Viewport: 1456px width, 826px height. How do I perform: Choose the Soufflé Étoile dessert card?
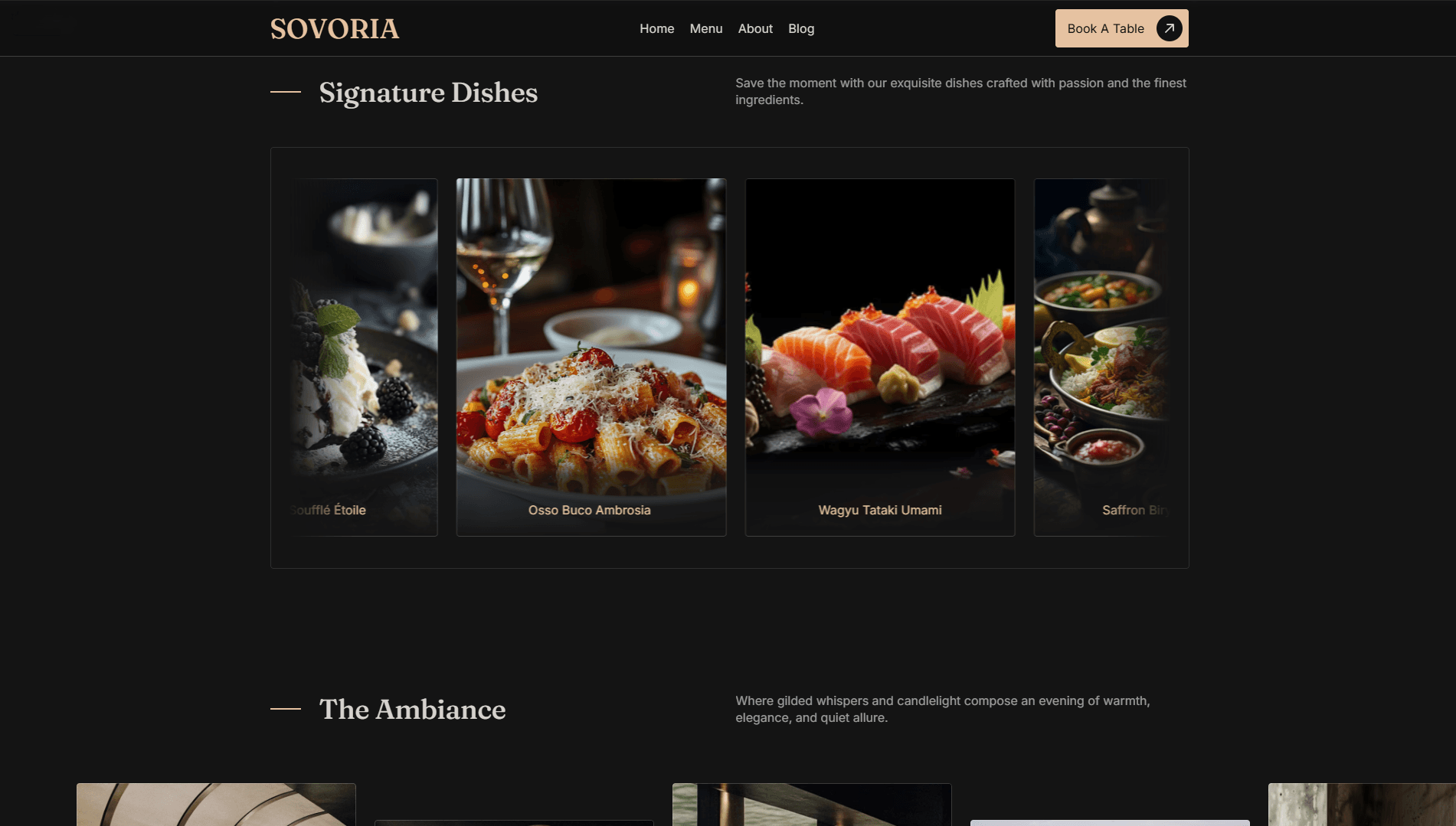coord(364,357)
